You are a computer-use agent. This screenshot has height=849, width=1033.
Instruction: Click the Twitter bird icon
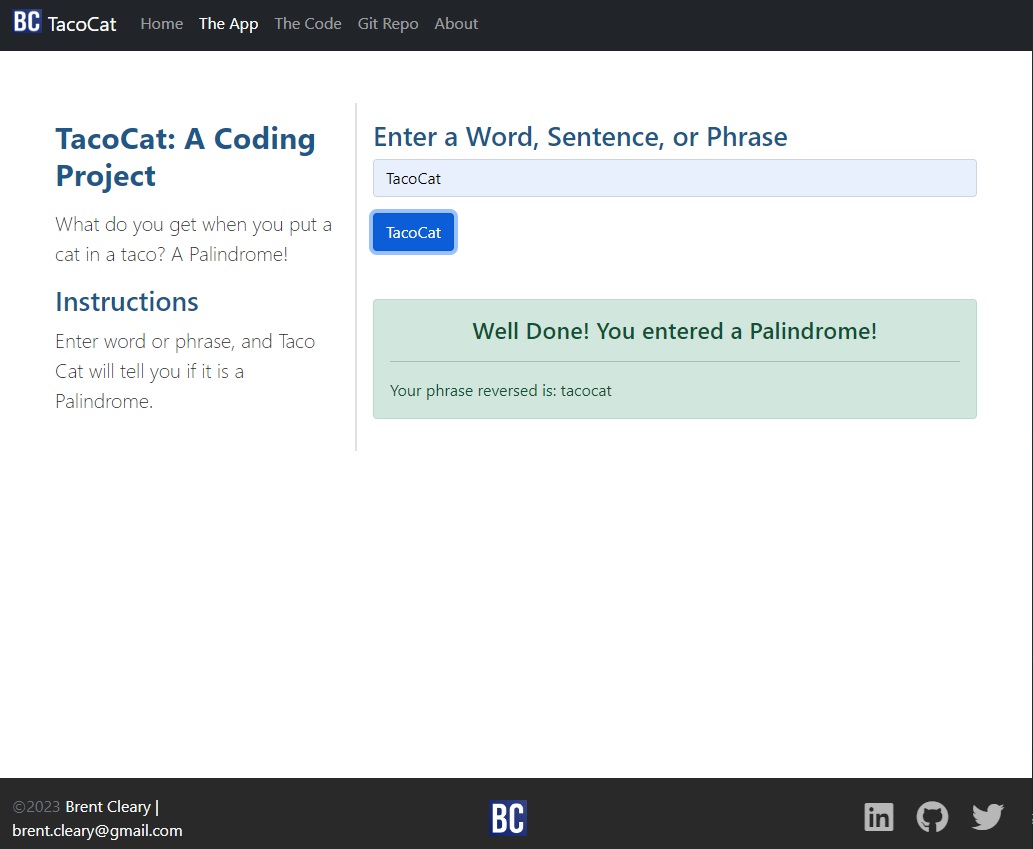(x=987, y=817)
